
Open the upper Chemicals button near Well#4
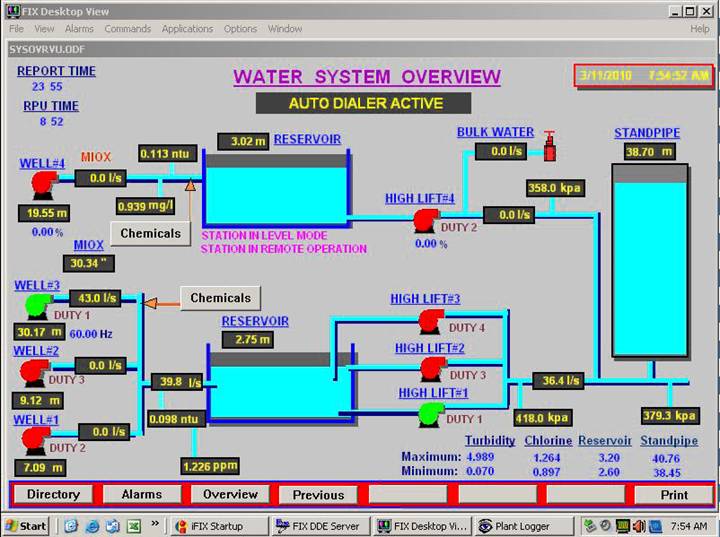(150, 233)
